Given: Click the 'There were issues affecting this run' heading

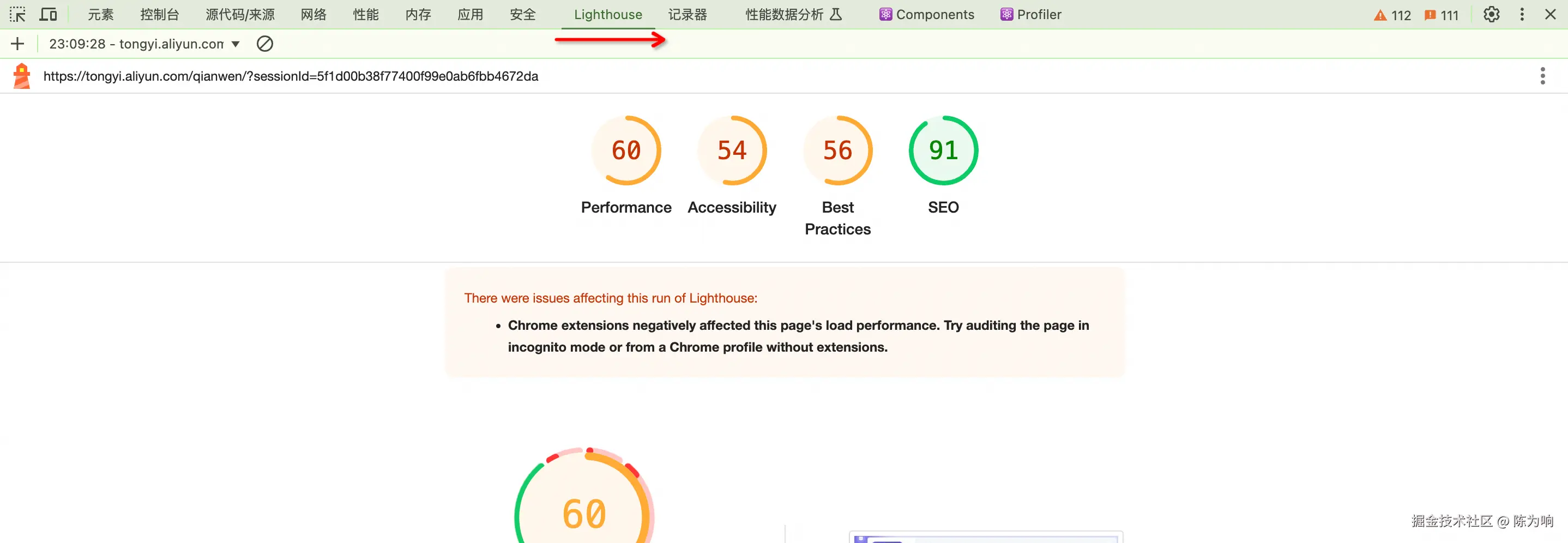Looking at the screenshot, I should [x=611, y=298].
